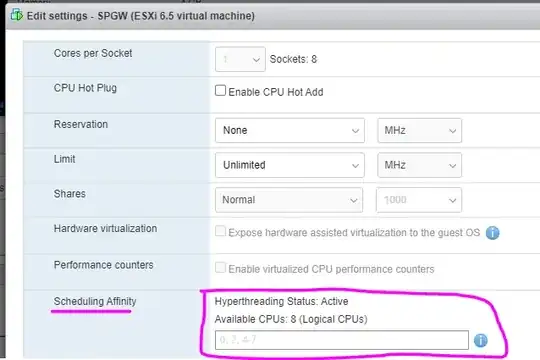
Task: Open the Shares 1000 value dropdown
Action: pyautogui.click(x=419, y=200)
